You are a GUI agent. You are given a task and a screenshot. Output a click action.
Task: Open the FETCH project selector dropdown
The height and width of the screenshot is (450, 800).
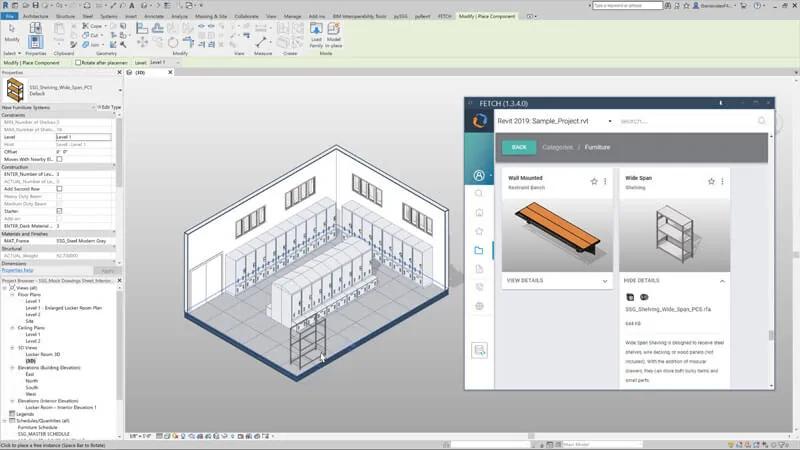(610, 121)
